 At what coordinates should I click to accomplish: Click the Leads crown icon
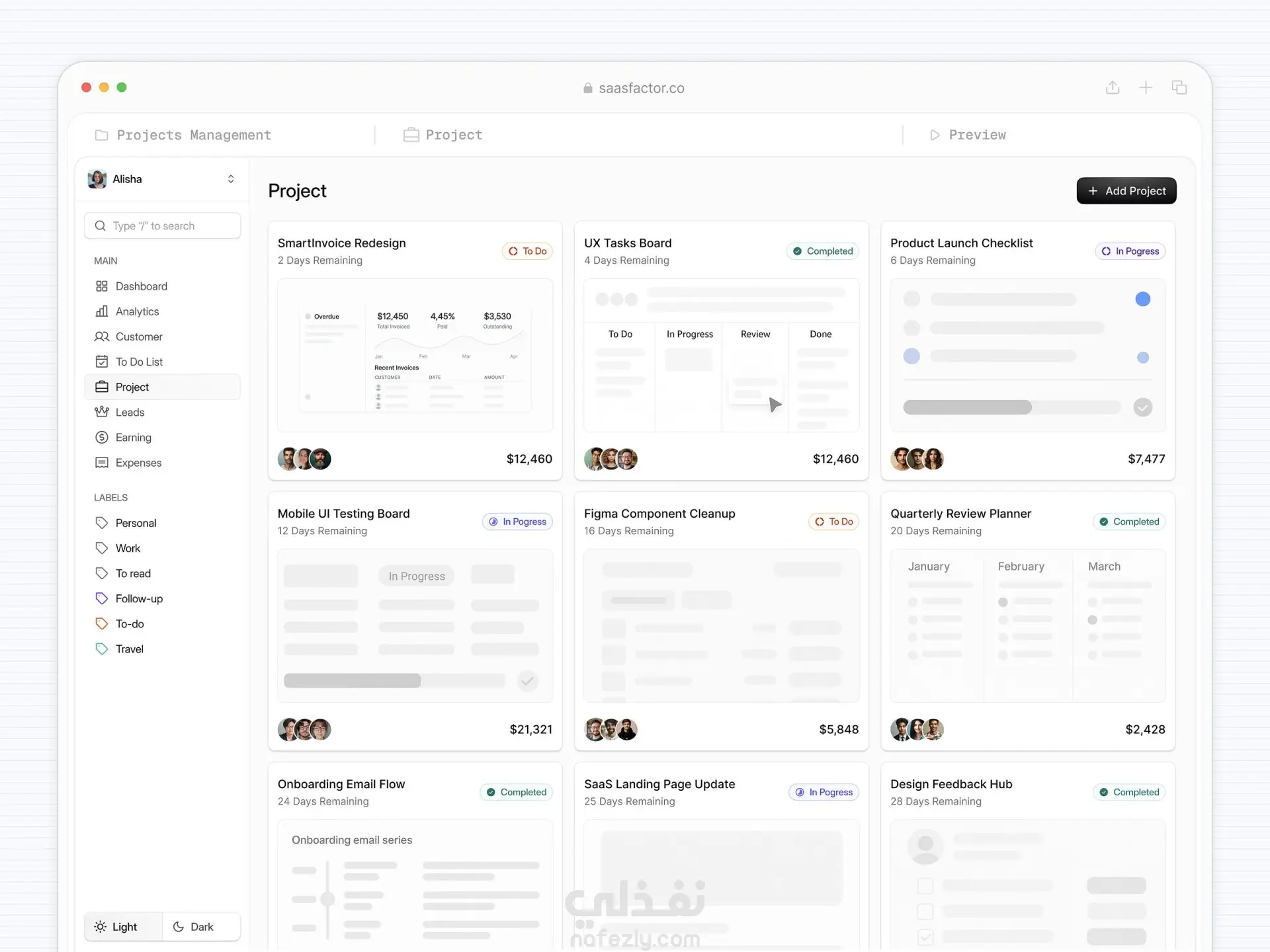[x=101, y=412]
